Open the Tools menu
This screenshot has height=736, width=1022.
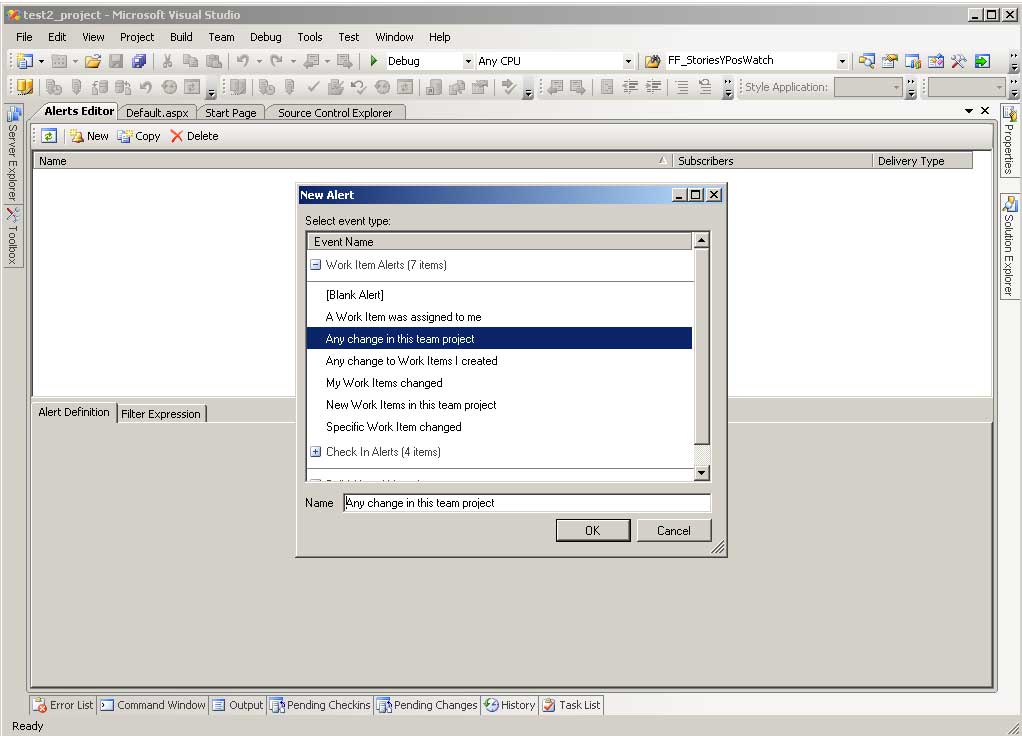(x=310, y=37)
